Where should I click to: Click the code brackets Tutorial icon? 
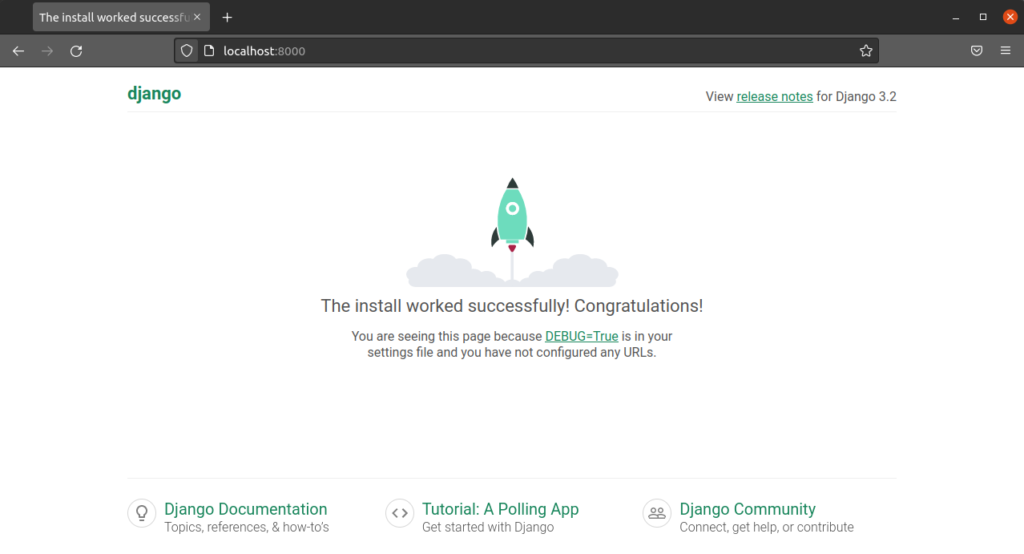tap(399, 513)
